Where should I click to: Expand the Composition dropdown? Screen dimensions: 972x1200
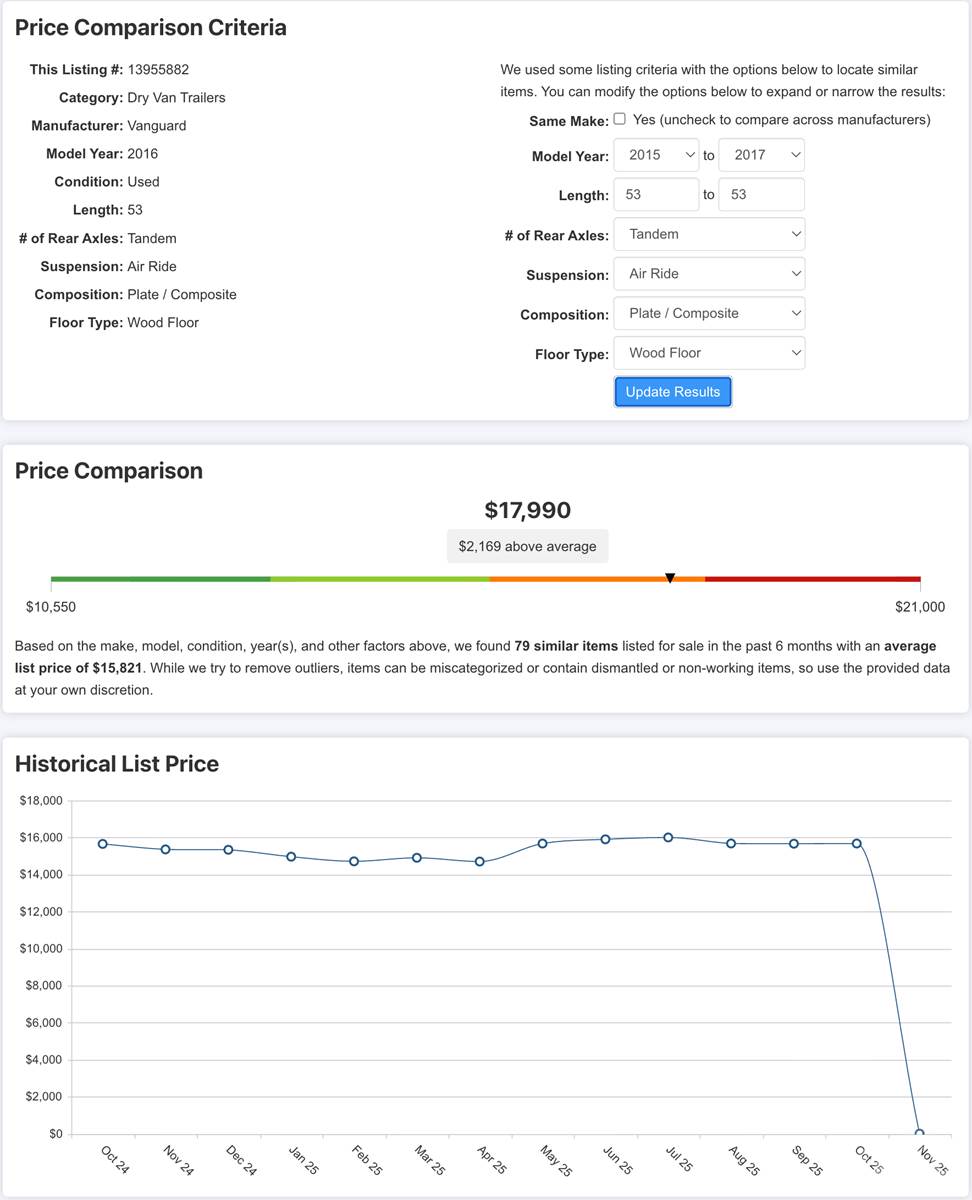point(709,314)
